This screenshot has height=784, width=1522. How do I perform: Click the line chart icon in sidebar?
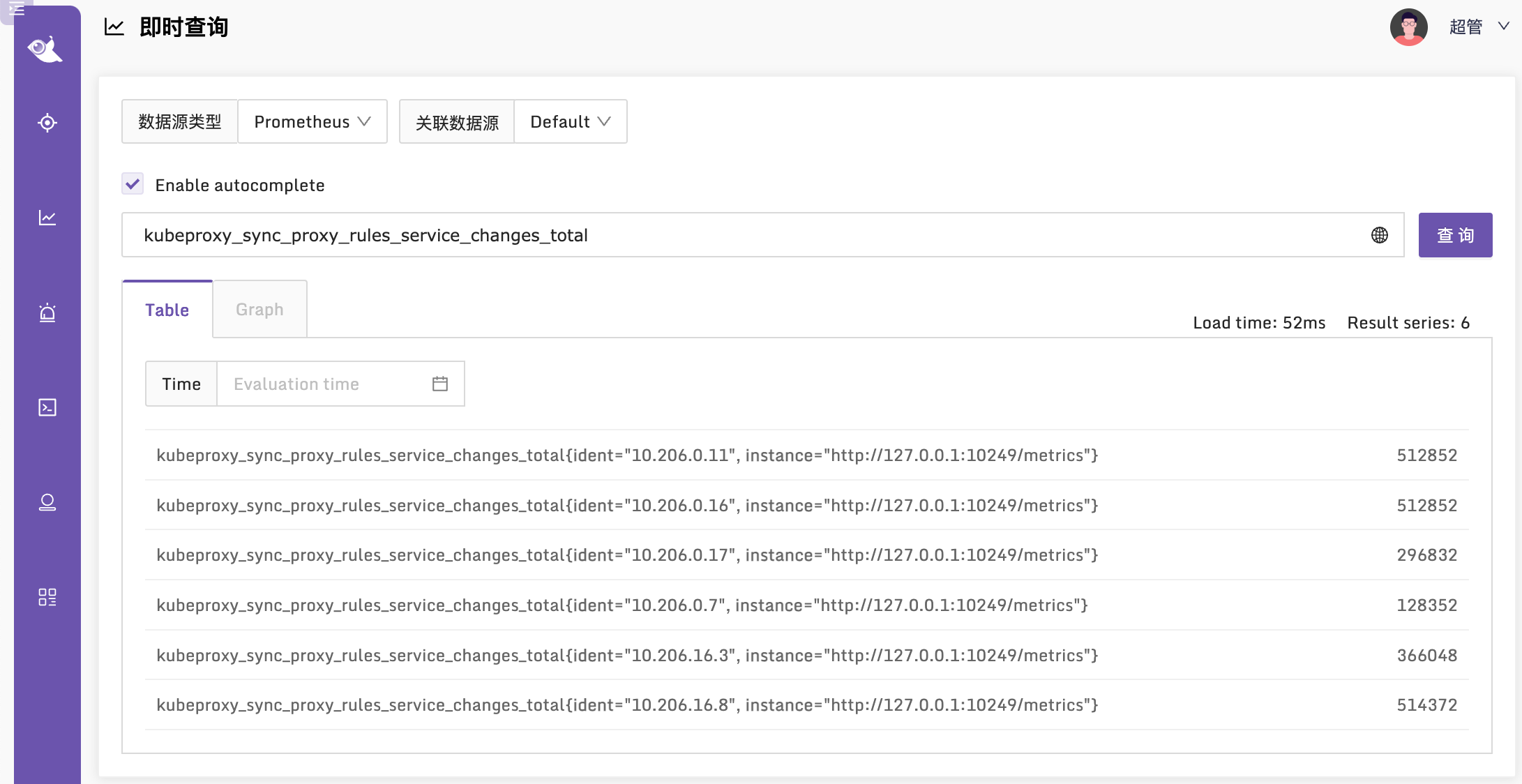45,217
